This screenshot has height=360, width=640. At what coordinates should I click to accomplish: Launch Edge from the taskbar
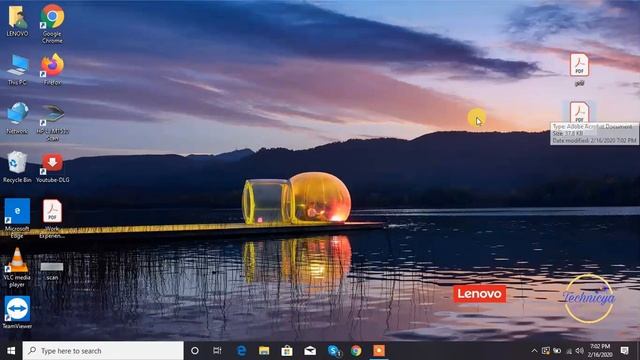(x=241, y=351)
